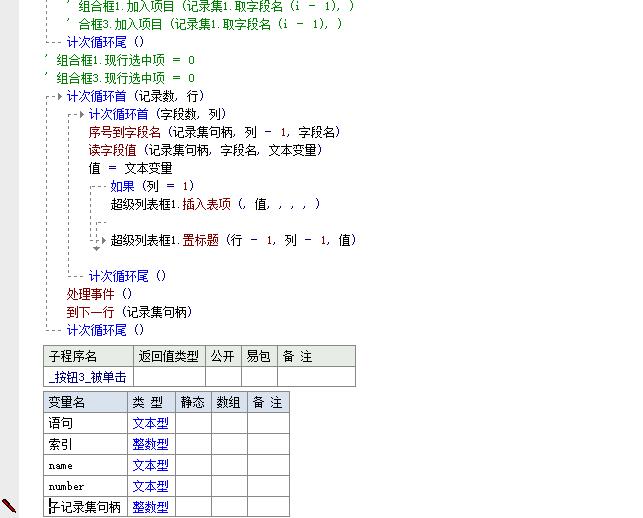Screen dimensions: 643x518
Task: Click the branch arrow before 超级列表框1.置标题
Action: [x=104, y=240]
